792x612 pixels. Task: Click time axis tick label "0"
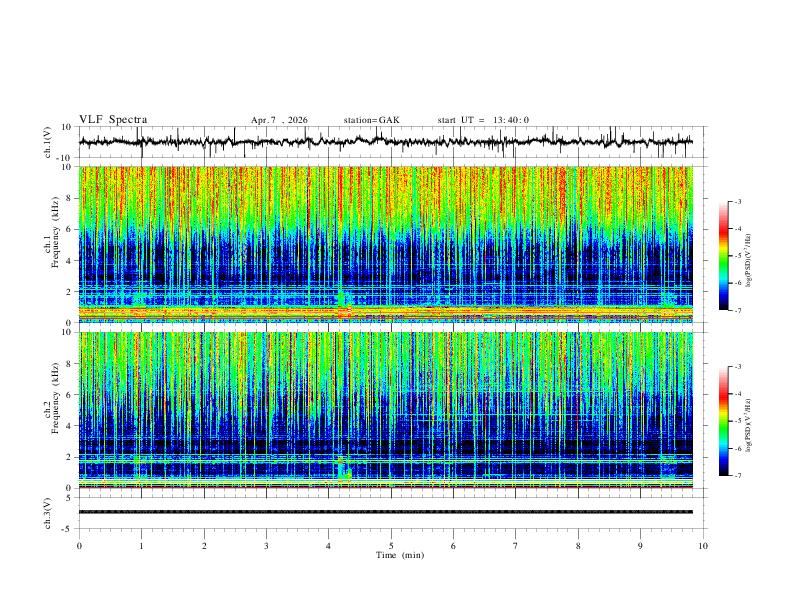click(x=79, y=546)
